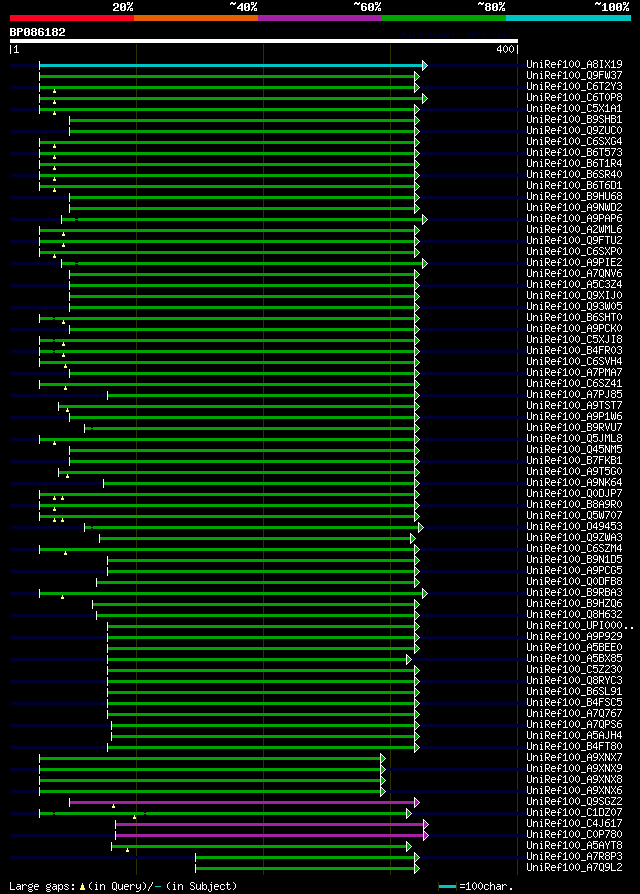The width and height of the screenshot is (640, 894).
Task: Open hit UniRef100_C5X1A1
Action: (574, 108)
